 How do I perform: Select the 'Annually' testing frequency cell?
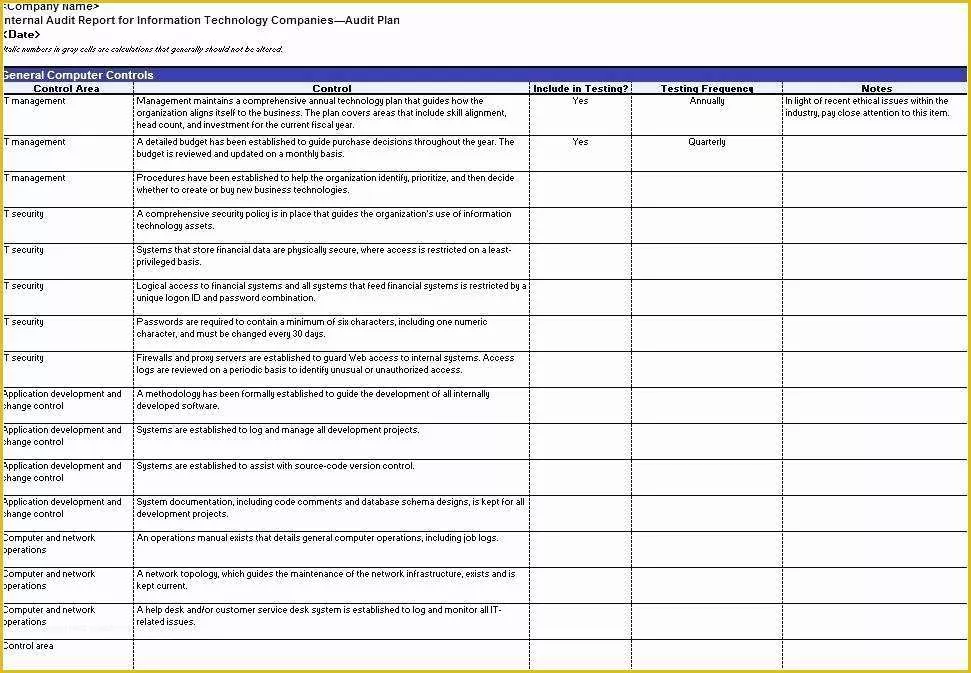point(707,115)
